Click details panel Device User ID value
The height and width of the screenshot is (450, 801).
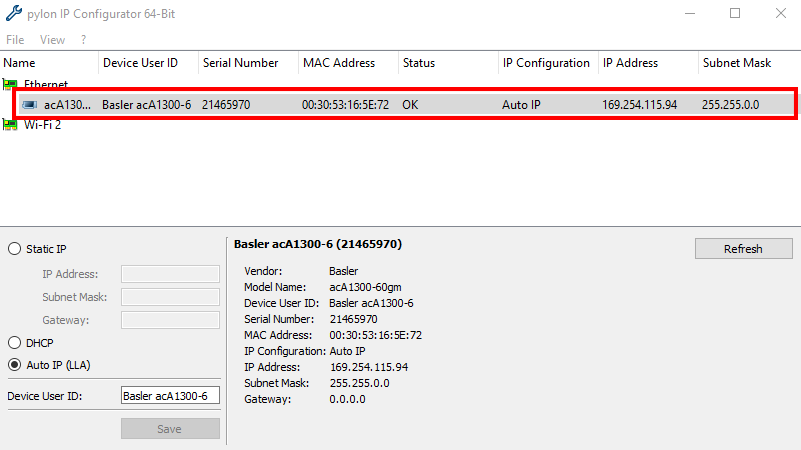click(371, 303)
